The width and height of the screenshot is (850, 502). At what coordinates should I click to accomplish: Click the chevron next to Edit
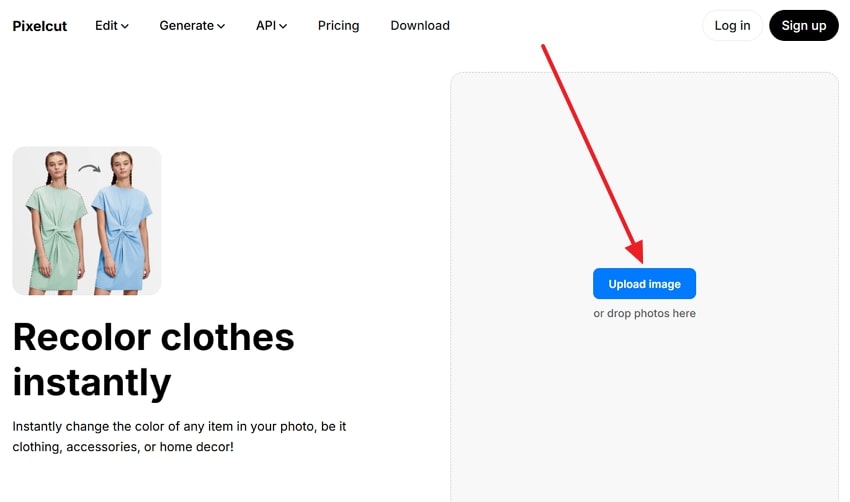pyautogui.click(x=125, y=27)
